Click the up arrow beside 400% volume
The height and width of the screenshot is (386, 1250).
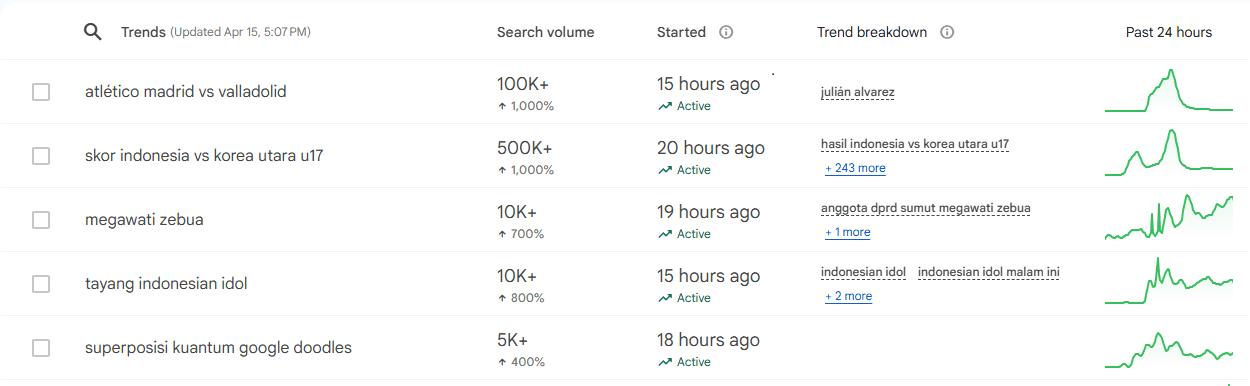pos(501,362)
